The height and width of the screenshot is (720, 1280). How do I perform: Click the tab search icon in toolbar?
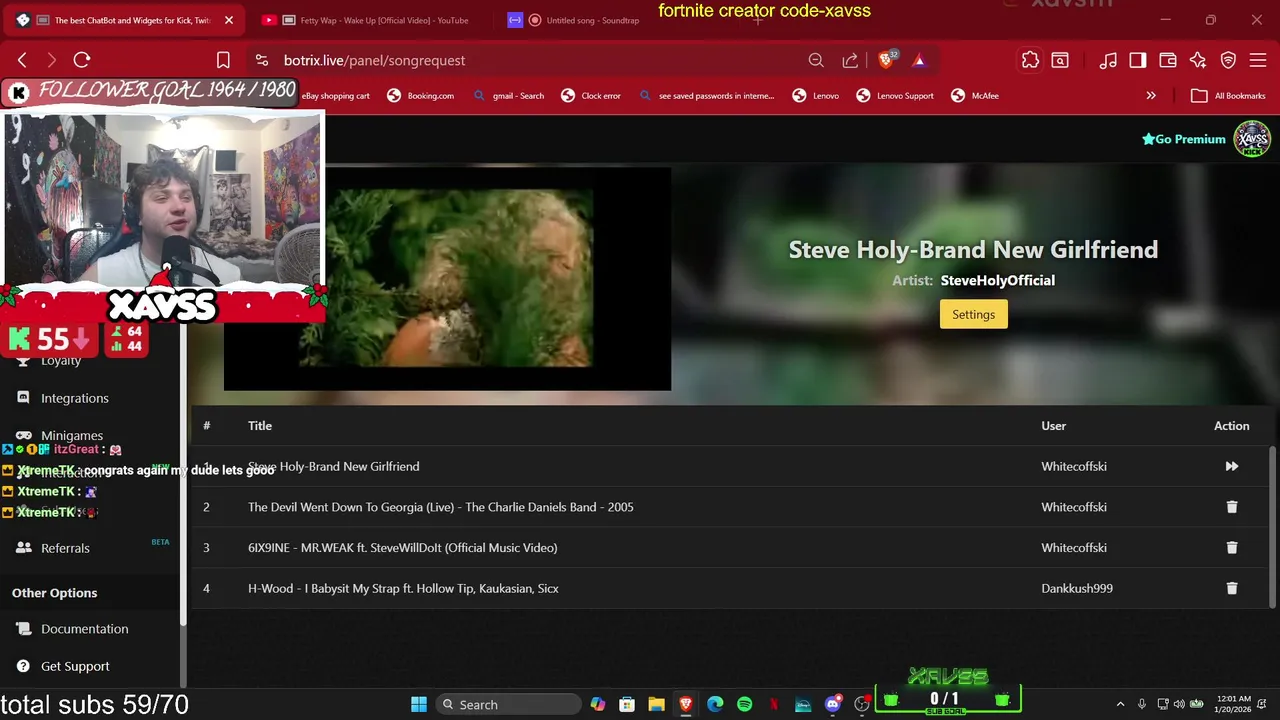[1060, 60]
